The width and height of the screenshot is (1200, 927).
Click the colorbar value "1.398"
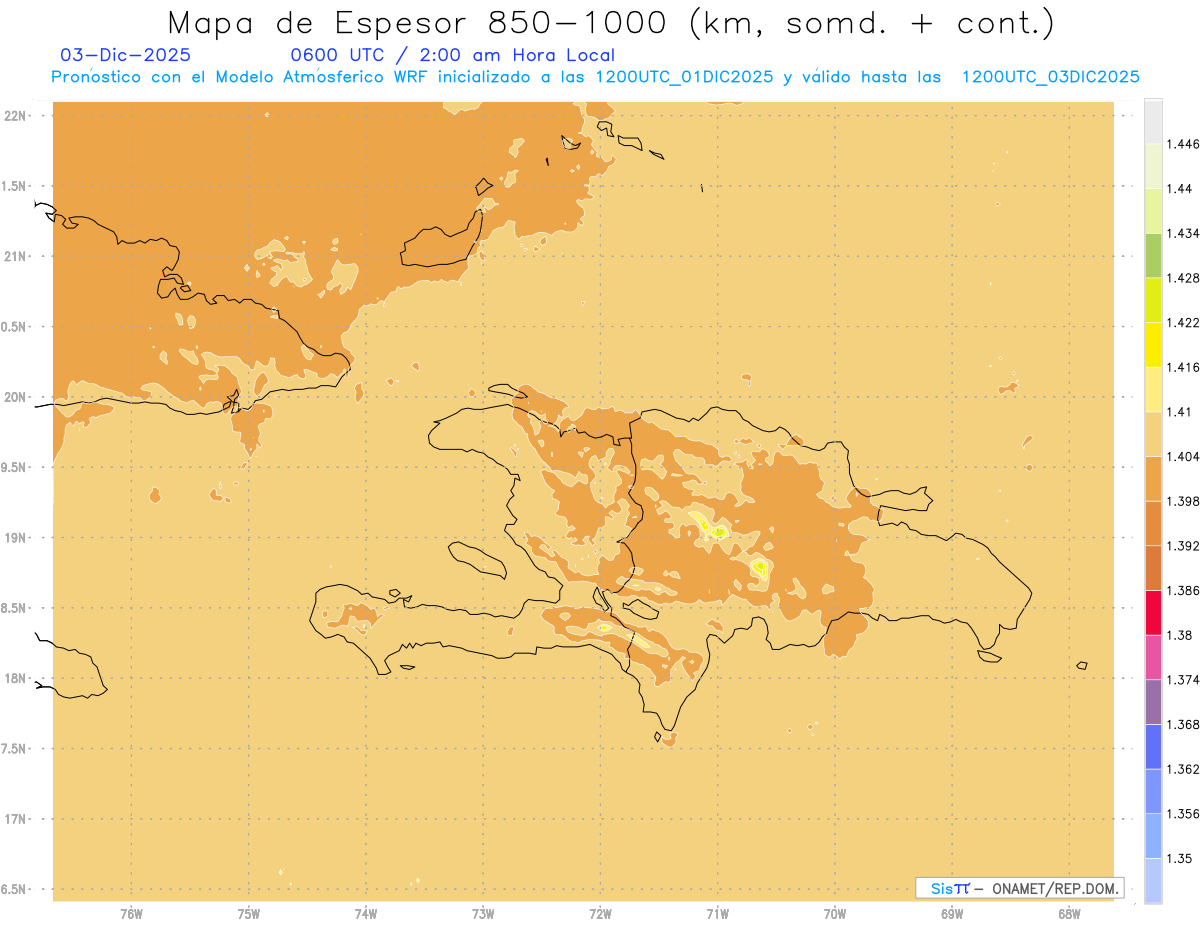pos(1182,501)
